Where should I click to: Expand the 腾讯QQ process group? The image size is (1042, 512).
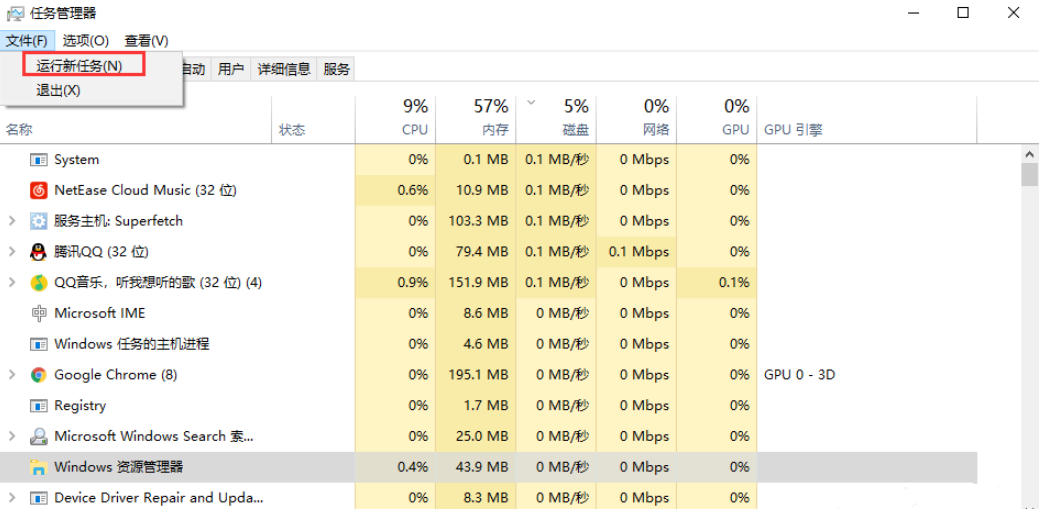(12, 252)
